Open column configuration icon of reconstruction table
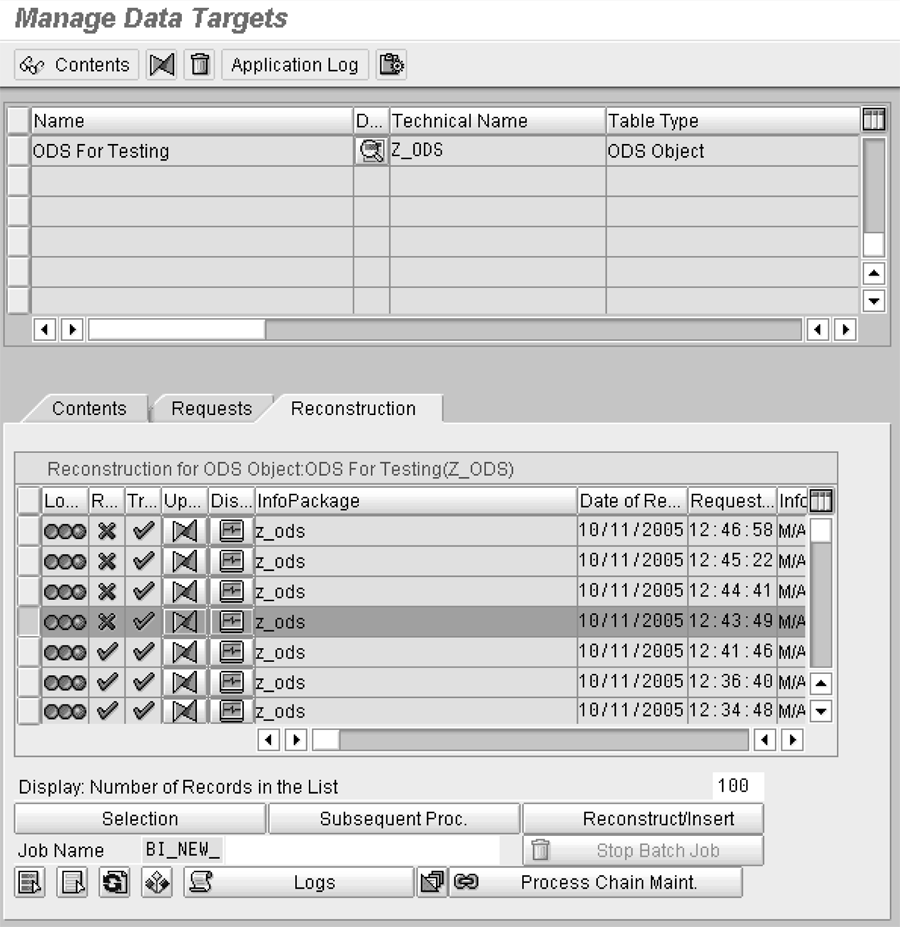Screen dimensions: 900x927 click(821, 501)
